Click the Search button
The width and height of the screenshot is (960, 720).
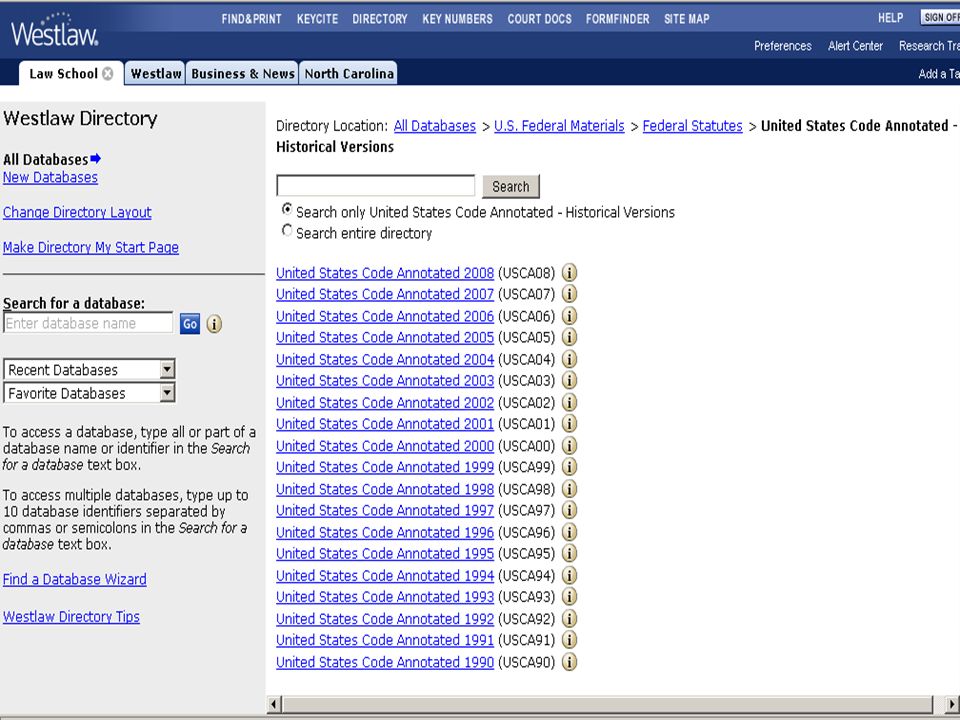511,186
